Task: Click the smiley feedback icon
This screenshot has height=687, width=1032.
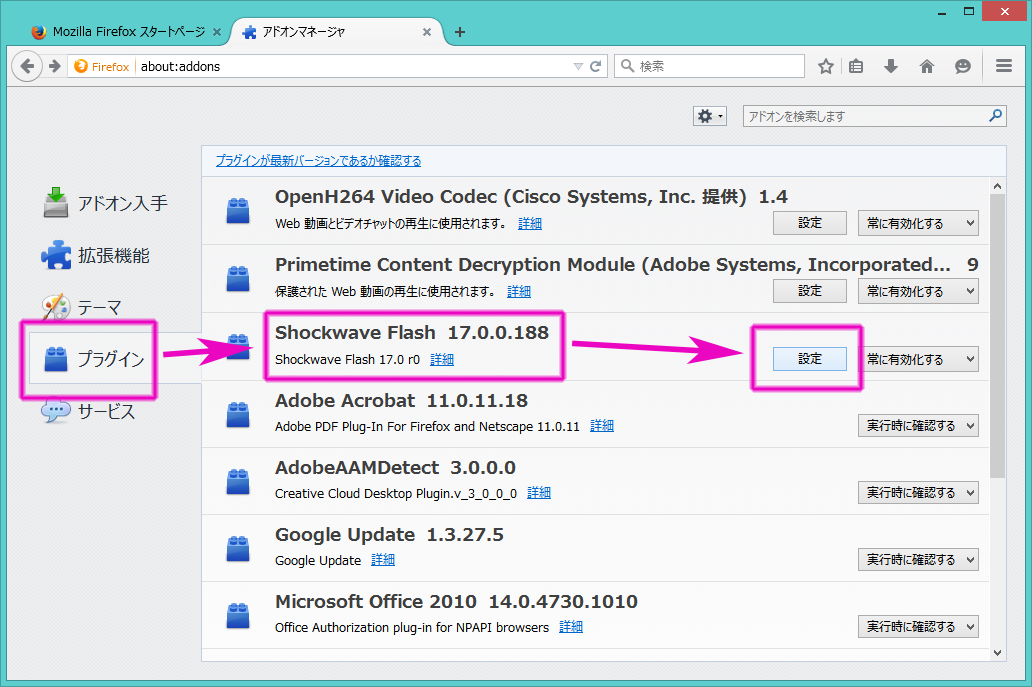Action: (962, 66)
